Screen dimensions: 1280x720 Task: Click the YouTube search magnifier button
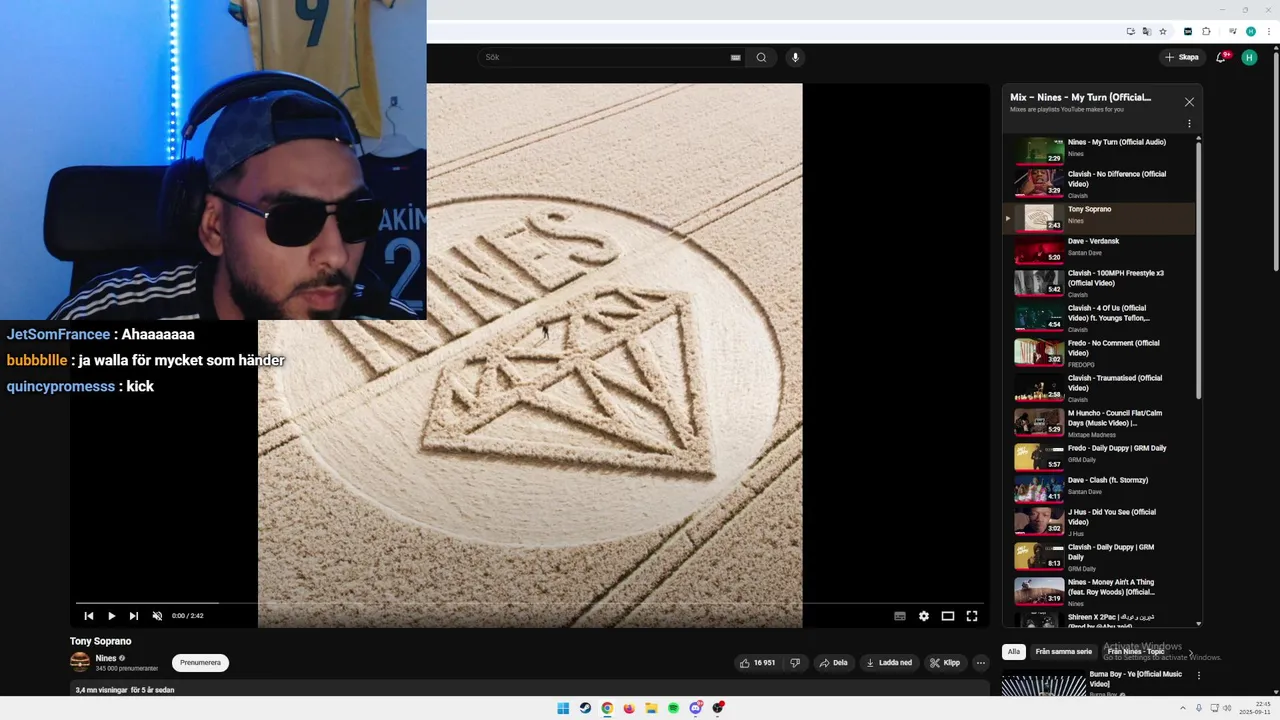[761, 58]
